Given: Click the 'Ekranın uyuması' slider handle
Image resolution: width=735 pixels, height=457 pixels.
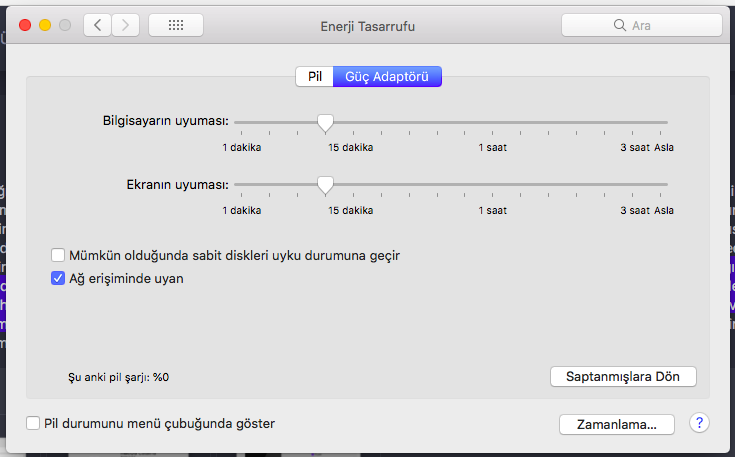Looking at the screenshot, I should pyautogui.click(x=325, y=185).
